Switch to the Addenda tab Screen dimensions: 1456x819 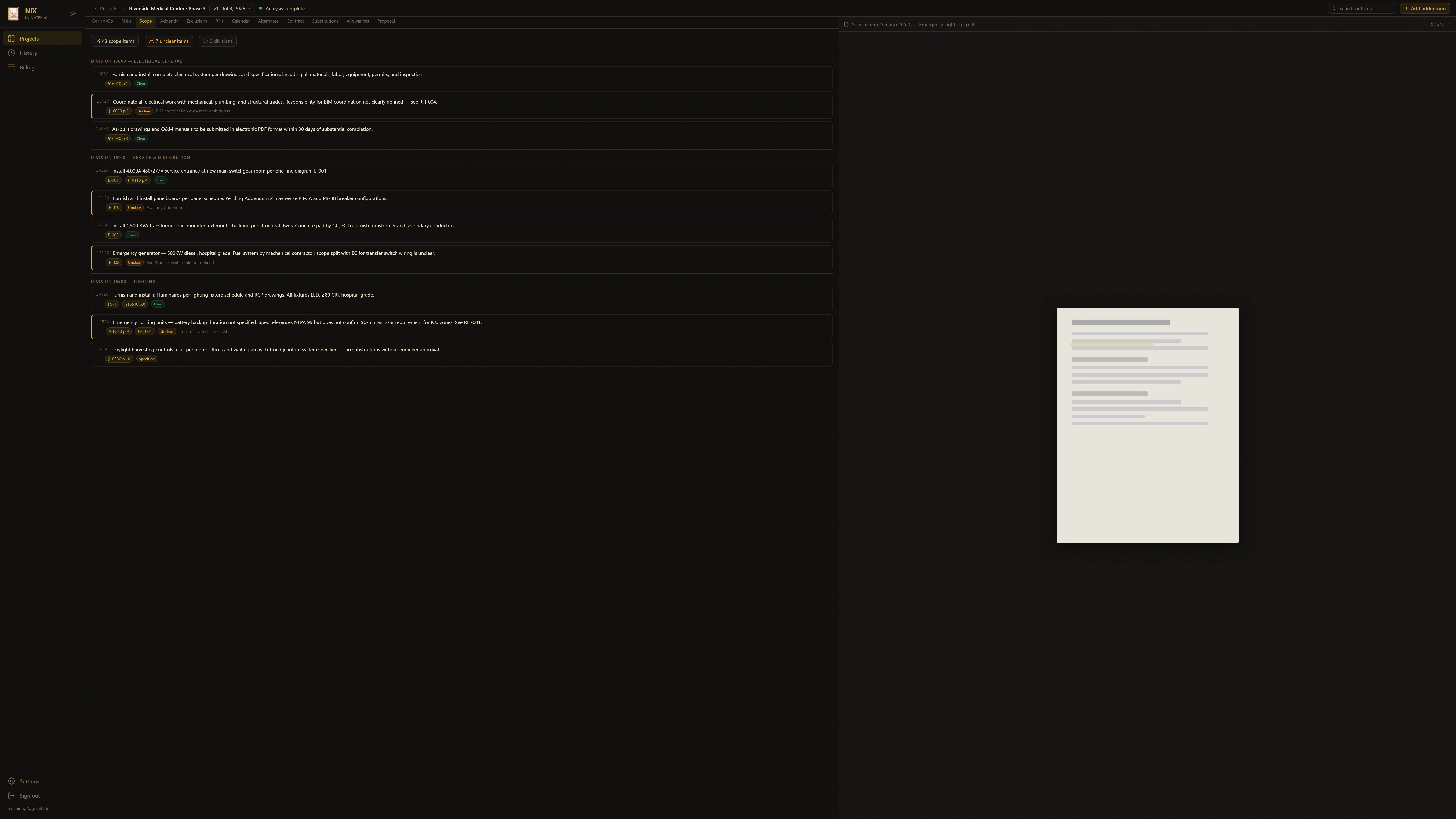pyautogui.click(x=169, y=21)
